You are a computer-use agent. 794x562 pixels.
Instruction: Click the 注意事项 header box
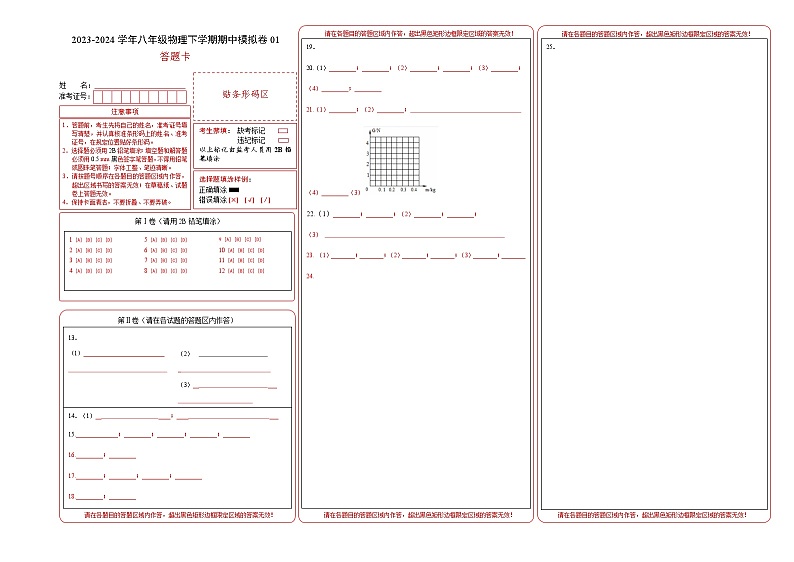(125, 112)
